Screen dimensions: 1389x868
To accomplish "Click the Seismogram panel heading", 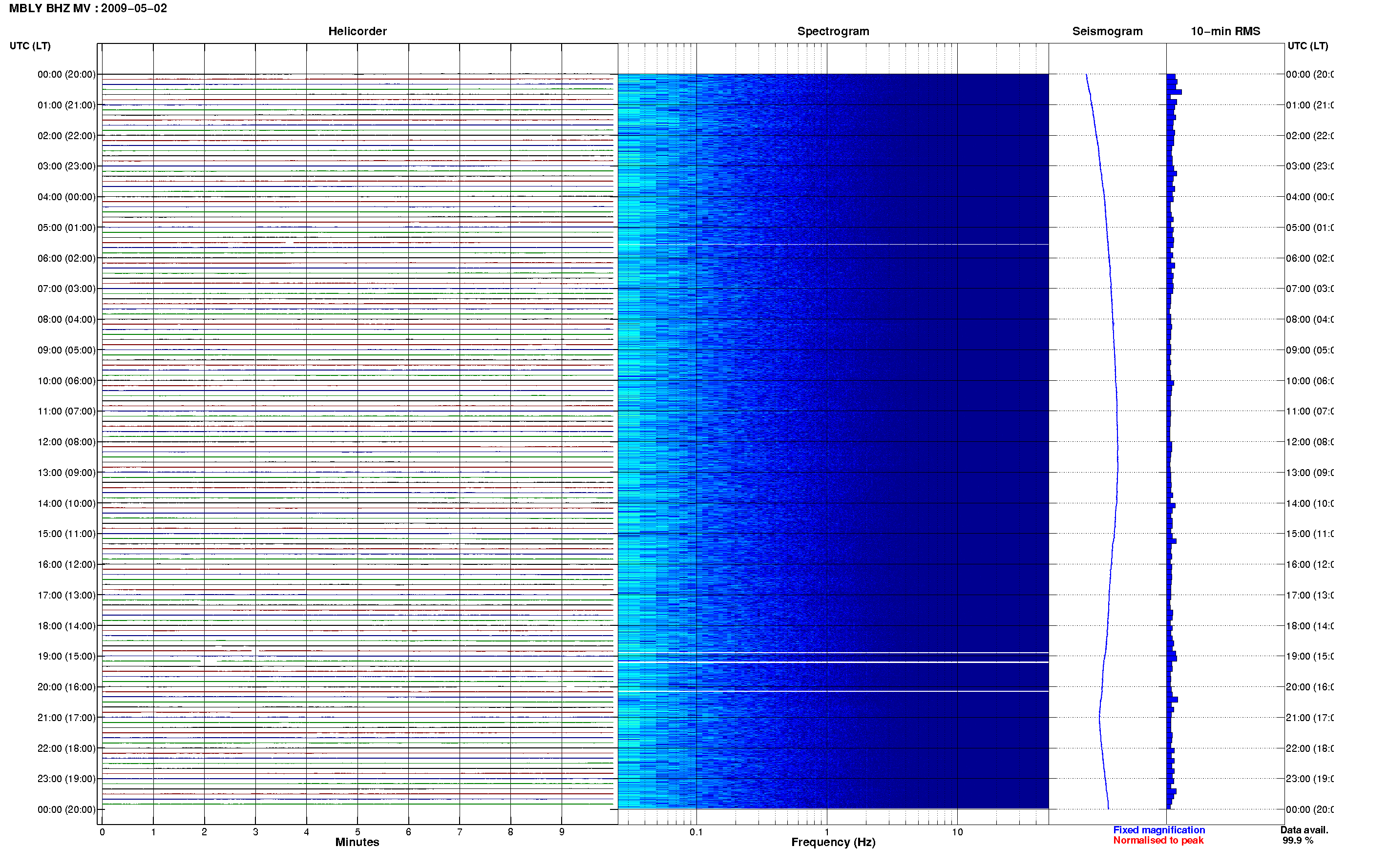I will pyautogui.click(x=1107, y=32).
